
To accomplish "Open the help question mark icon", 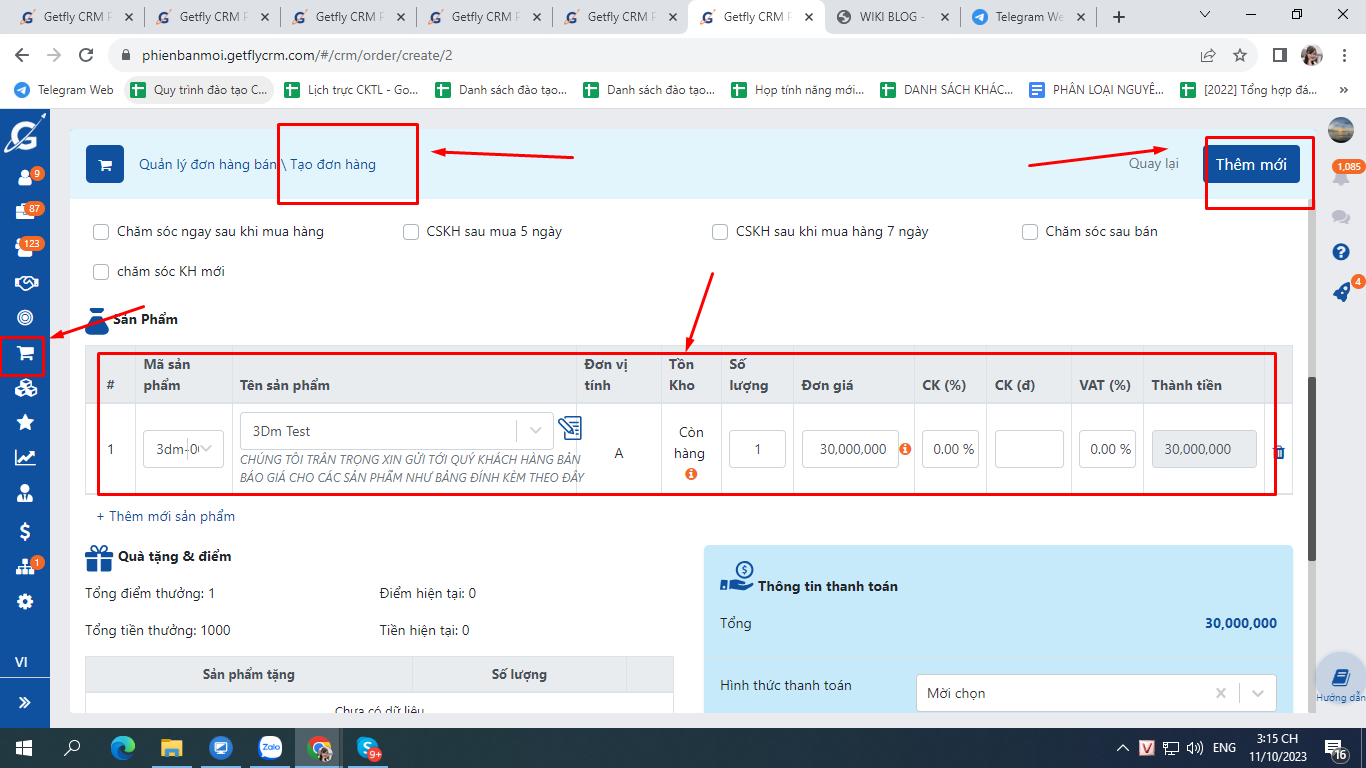I will click(x=1341, y=252).
